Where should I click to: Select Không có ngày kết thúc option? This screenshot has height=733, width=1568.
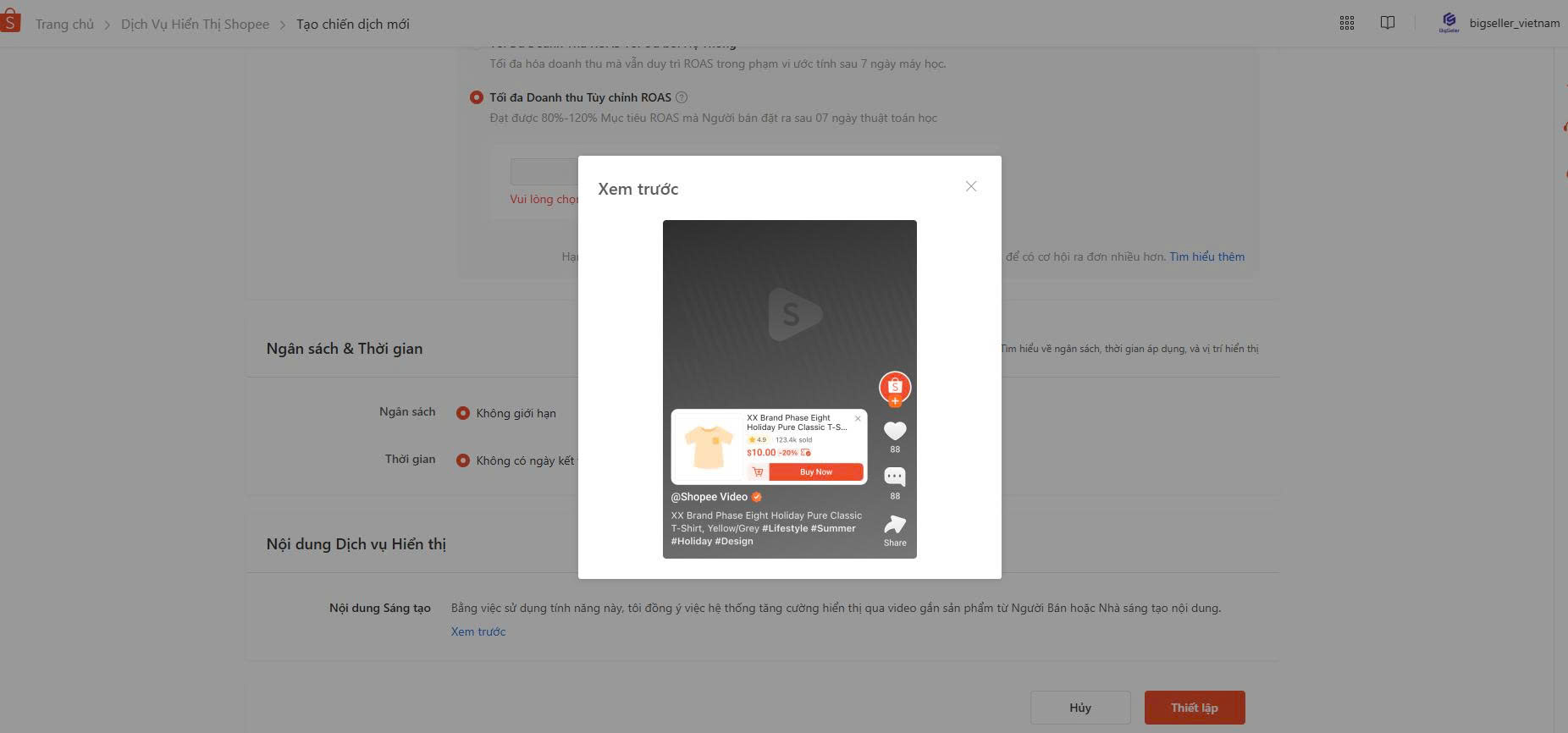[463, 460]
